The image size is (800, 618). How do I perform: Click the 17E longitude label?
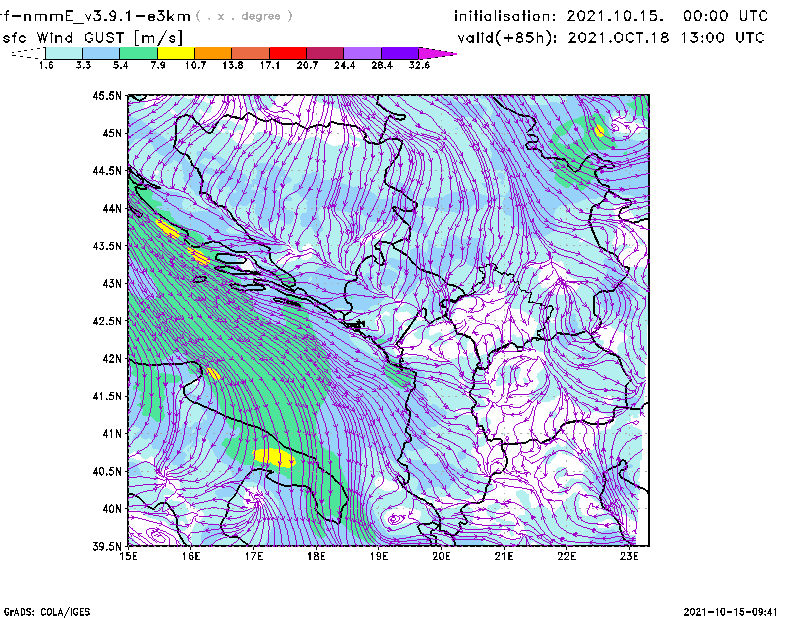point(254,556)
